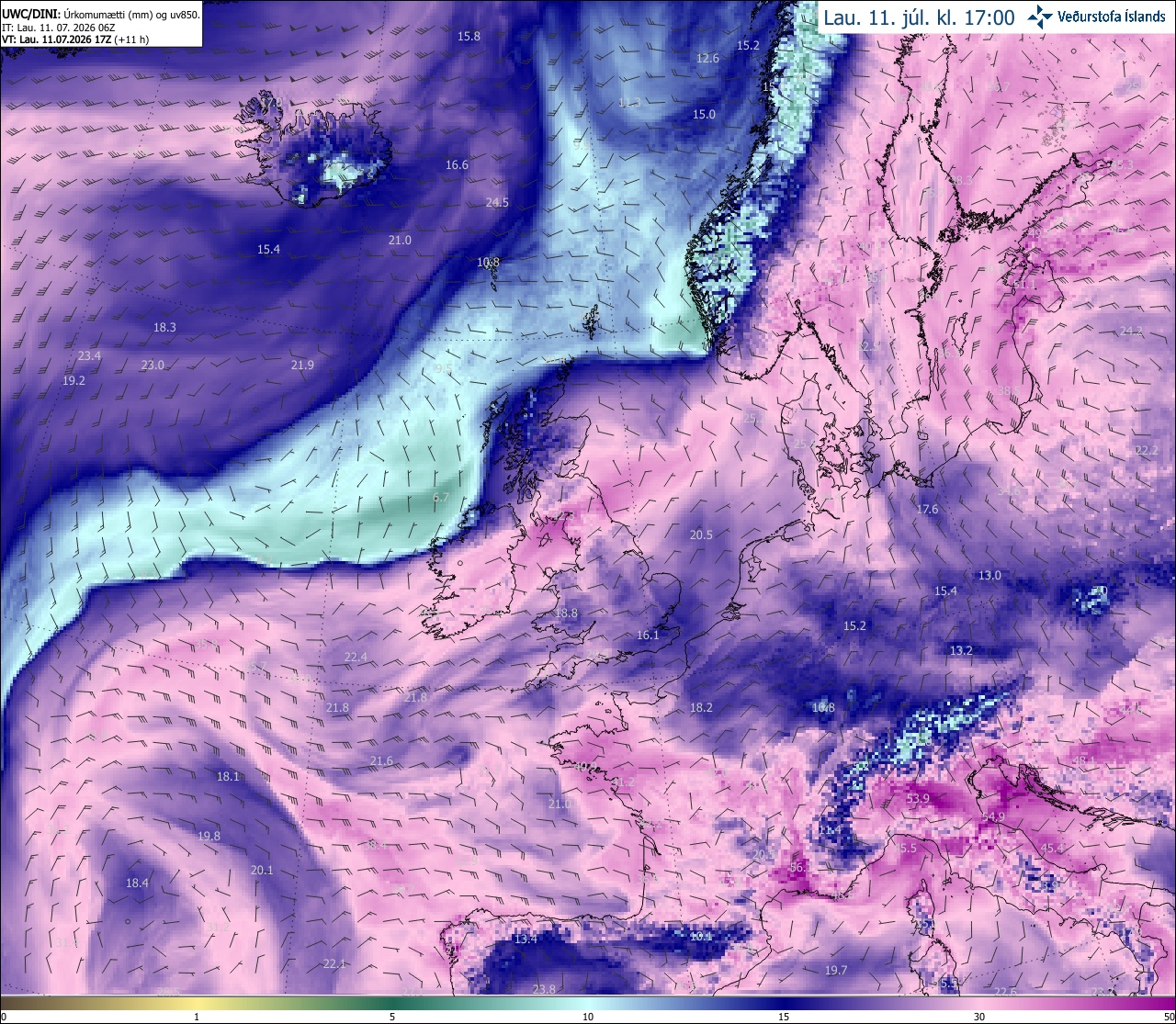This screenshot has width=1176, height=1024.
Task: Select the date label Lau. 11. júl. kl. 17:00
Action: pos(919,17)
